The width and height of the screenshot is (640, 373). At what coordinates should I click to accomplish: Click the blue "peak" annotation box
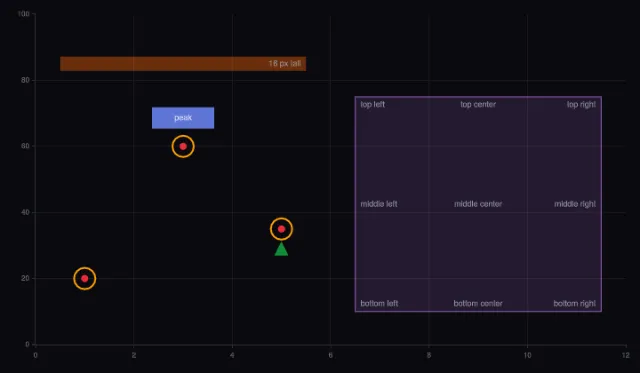183,118
